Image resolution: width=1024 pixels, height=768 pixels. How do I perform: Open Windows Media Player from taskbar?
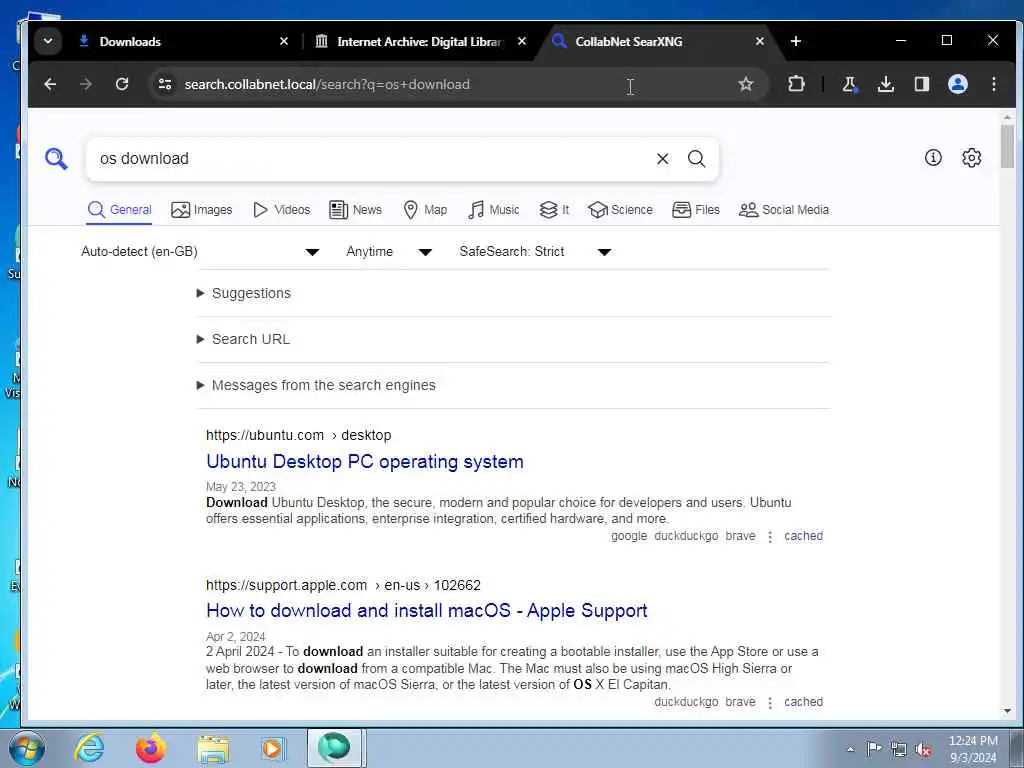coord(272,748)
